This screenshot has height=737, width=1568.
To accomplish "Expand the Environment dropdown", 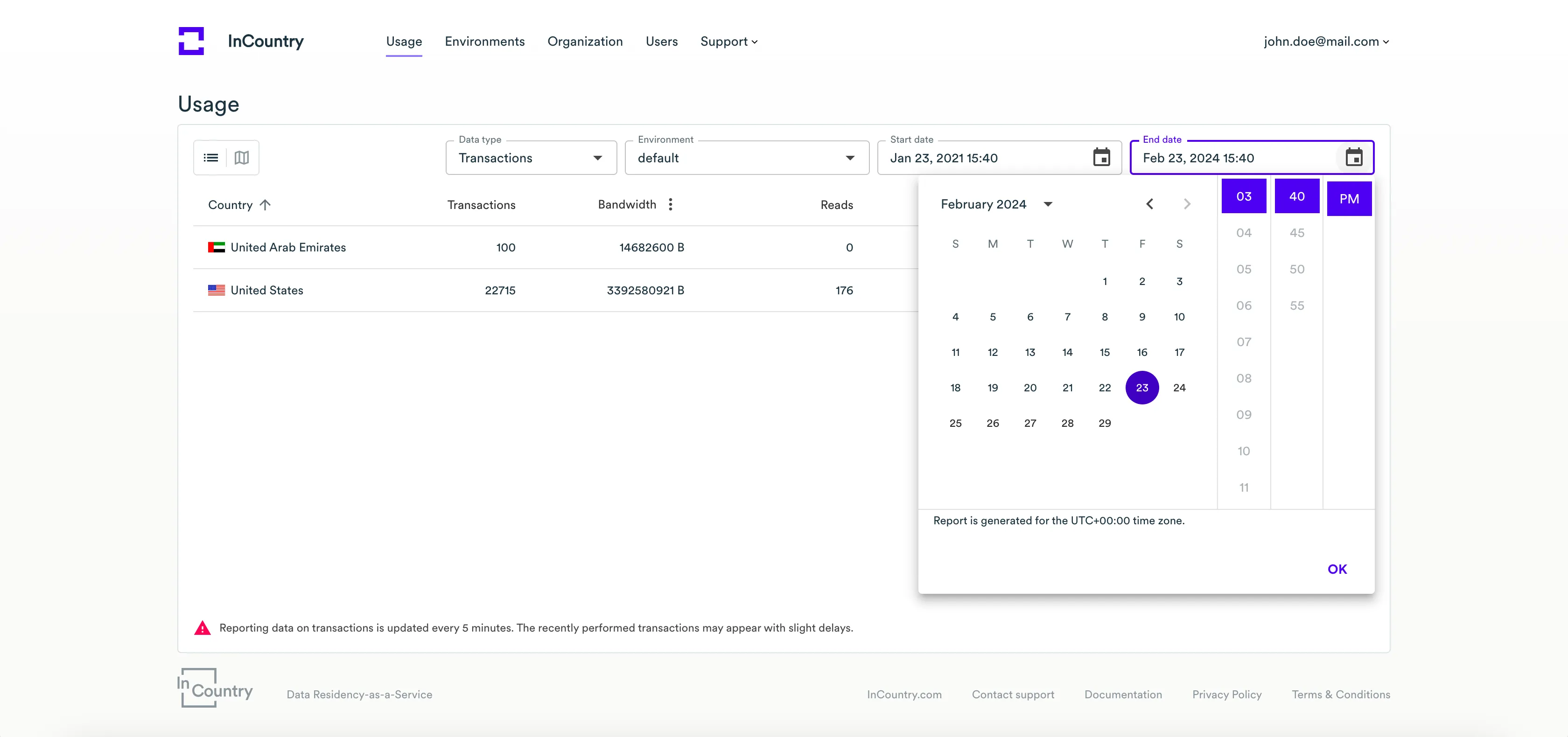I will coord(746,158).
